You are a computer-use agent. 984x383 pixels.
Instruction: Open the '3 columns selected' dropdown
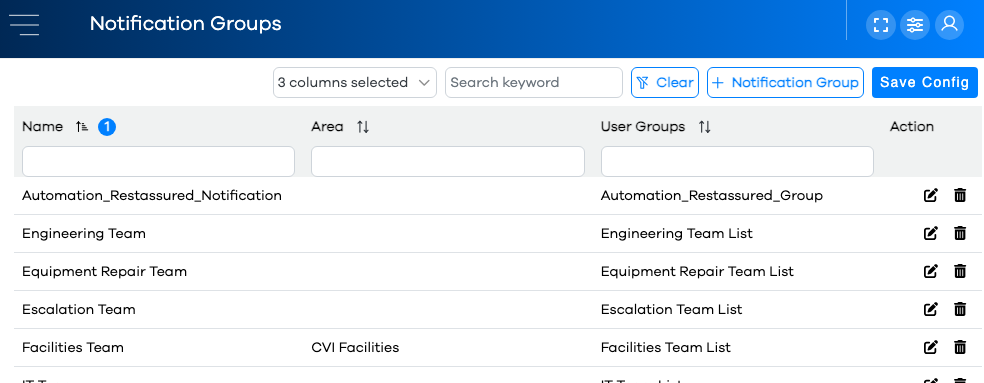click(x=355, y=82)
